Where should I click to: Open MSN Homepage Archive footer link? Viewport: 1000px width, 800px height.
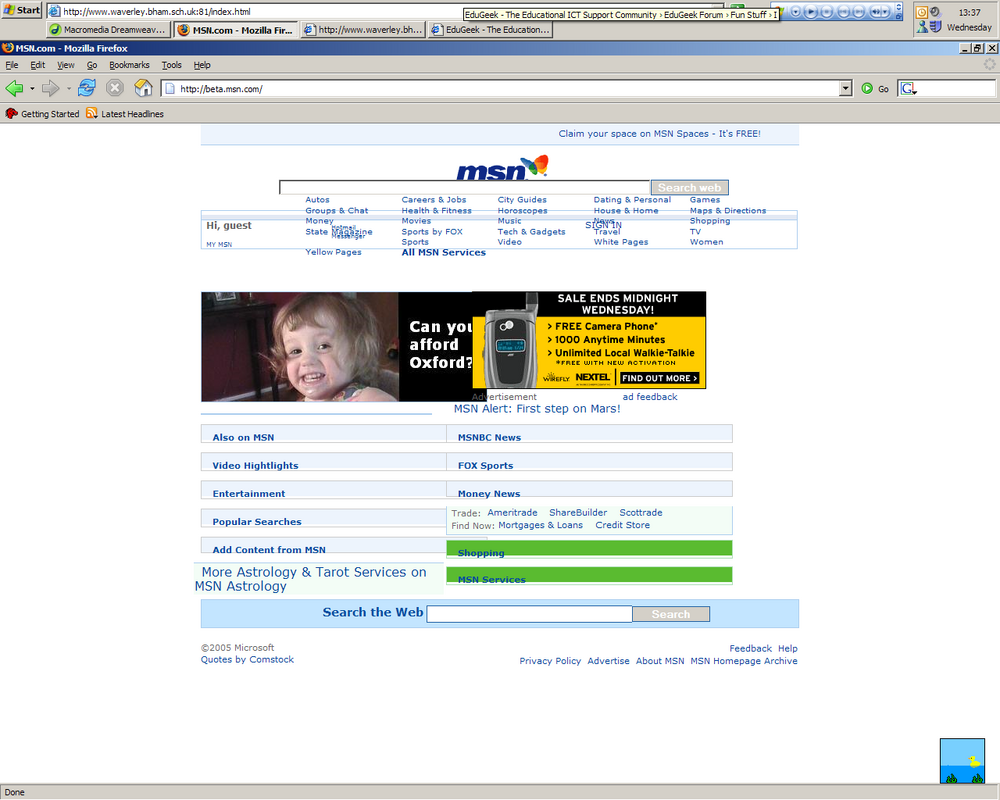[x=744, y=661]
